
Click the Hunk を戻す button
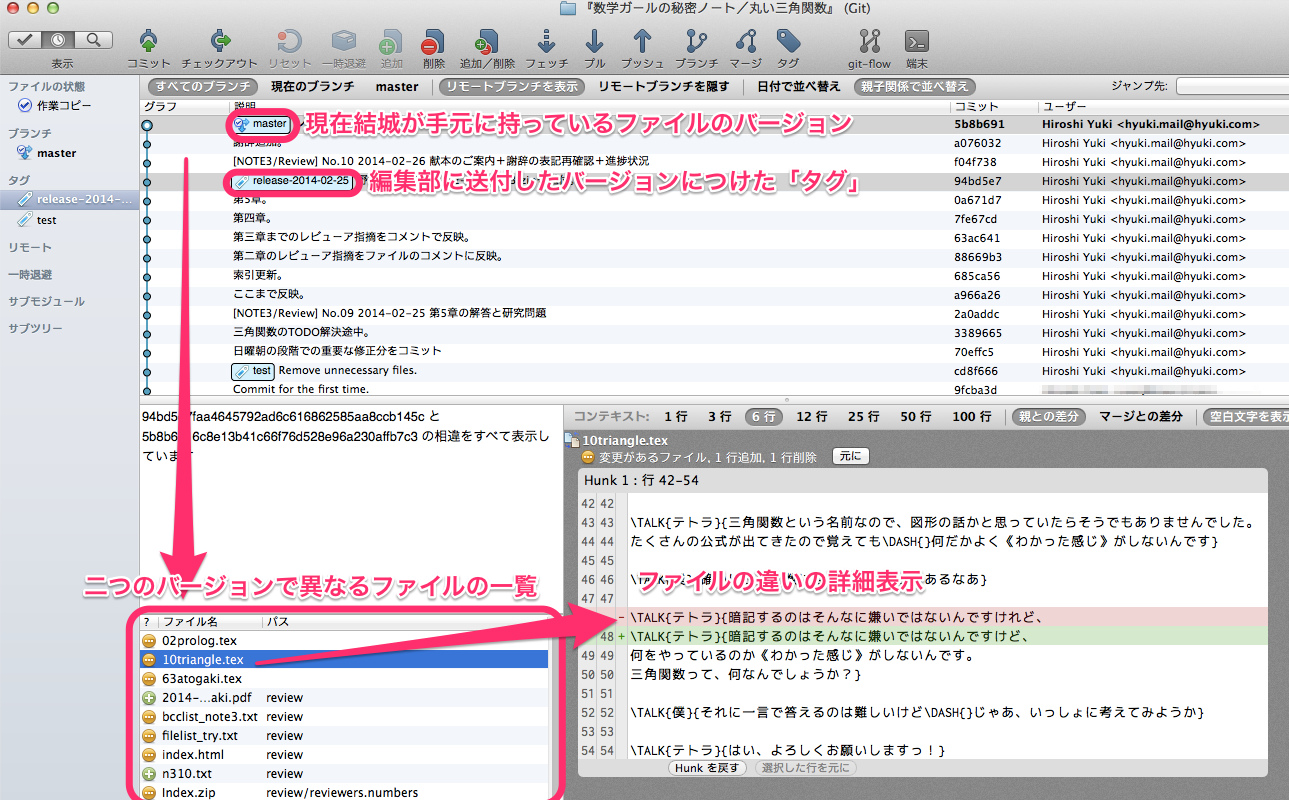click(708, 768)
